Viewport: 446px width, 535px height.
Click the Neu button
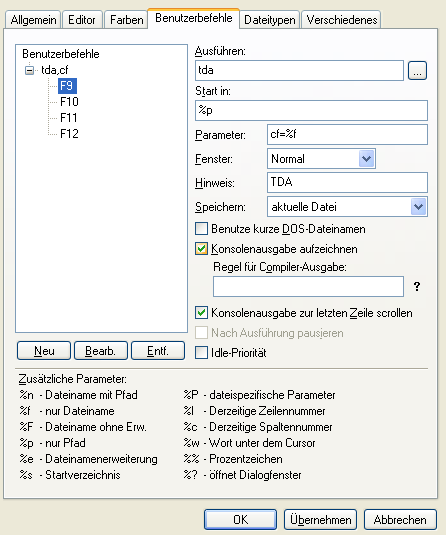[44, 350]
